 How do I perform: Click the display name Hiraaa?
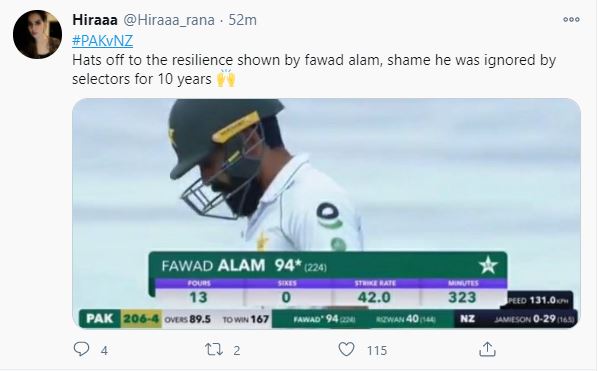click(95, 20)
